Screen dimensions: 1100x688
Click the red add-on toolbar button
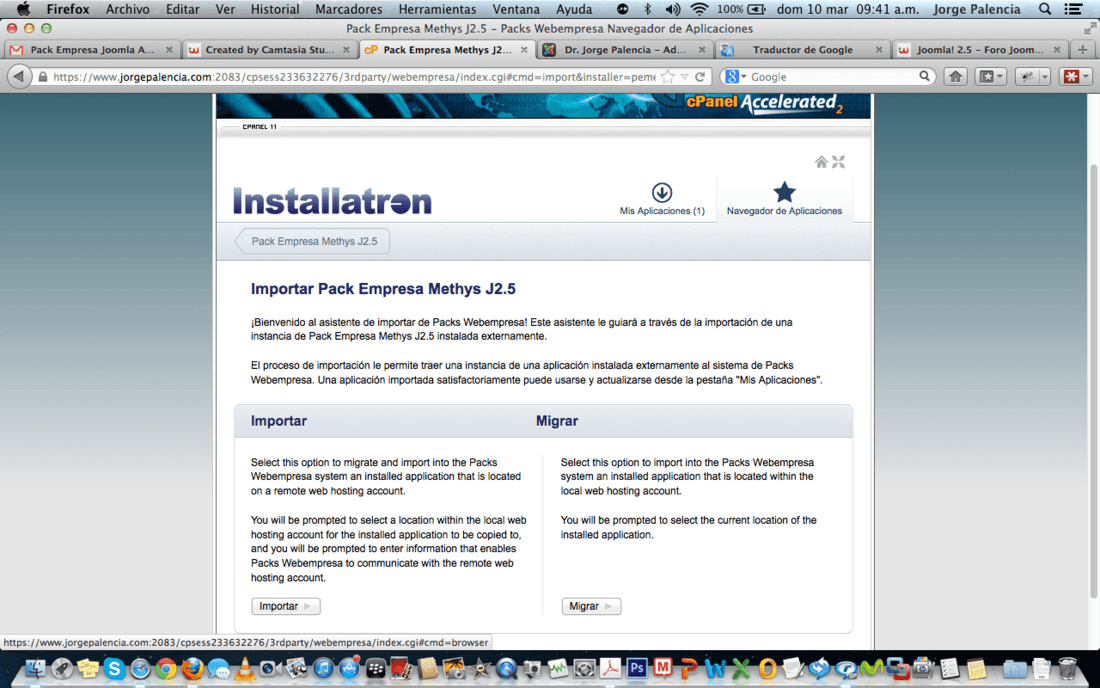(x=1075, y=76)
